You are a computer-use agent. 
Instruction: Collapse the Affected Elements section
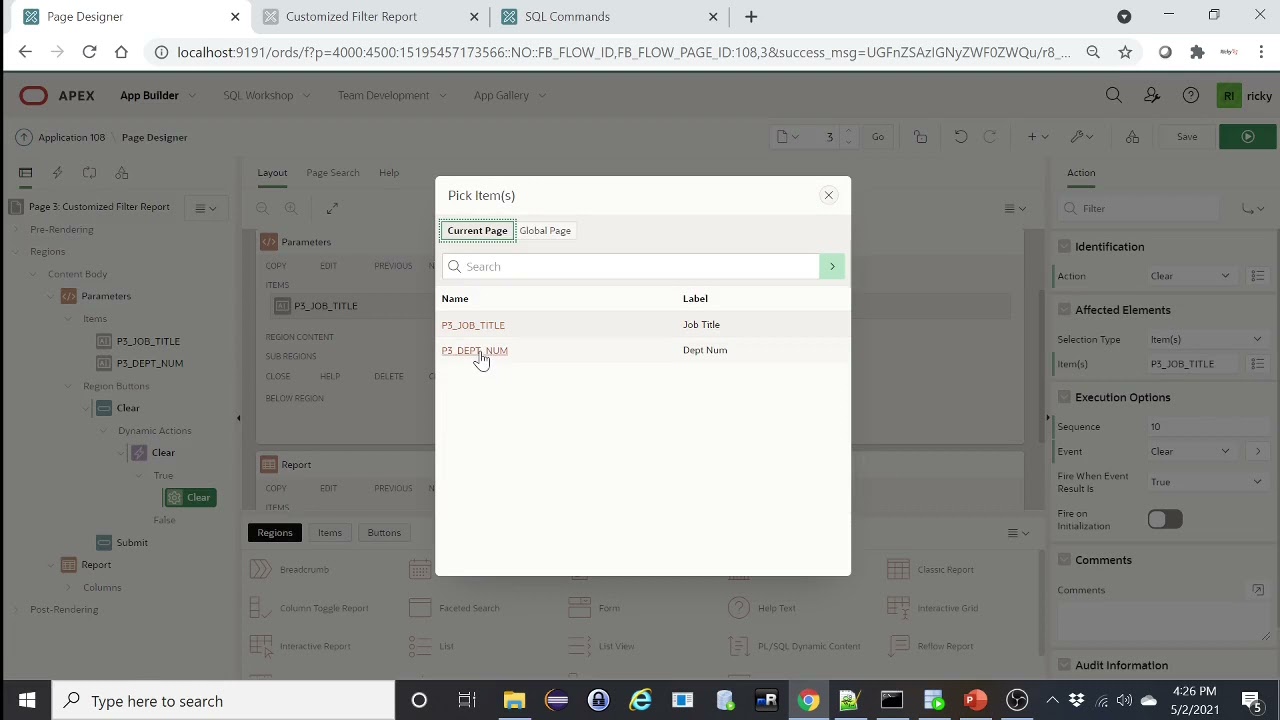[1064, 310]
